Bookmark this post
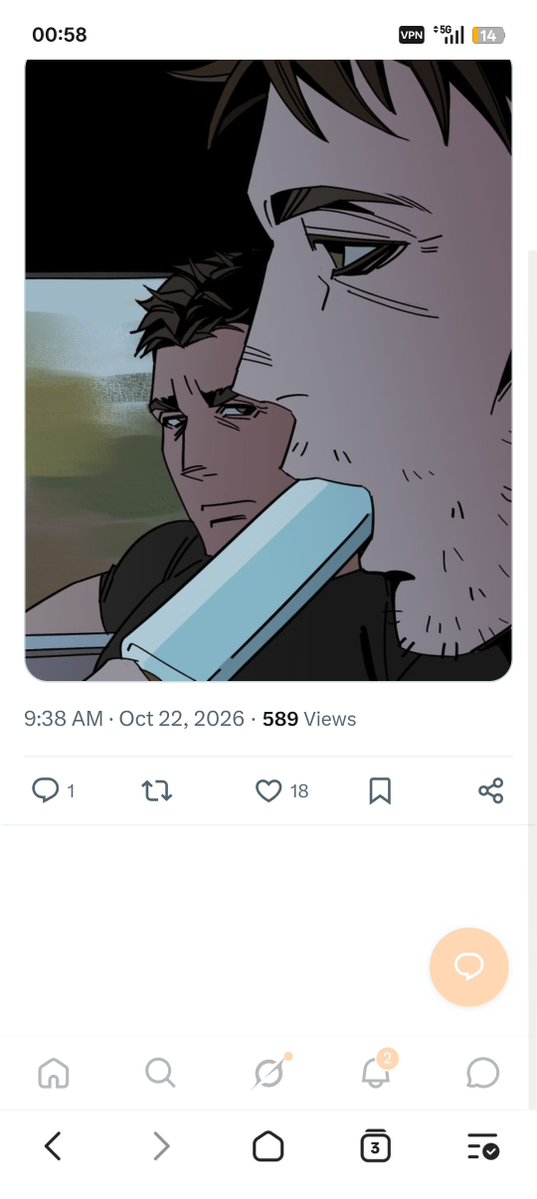The width and height of the screenshot is (537, 1199). (380, 791)
